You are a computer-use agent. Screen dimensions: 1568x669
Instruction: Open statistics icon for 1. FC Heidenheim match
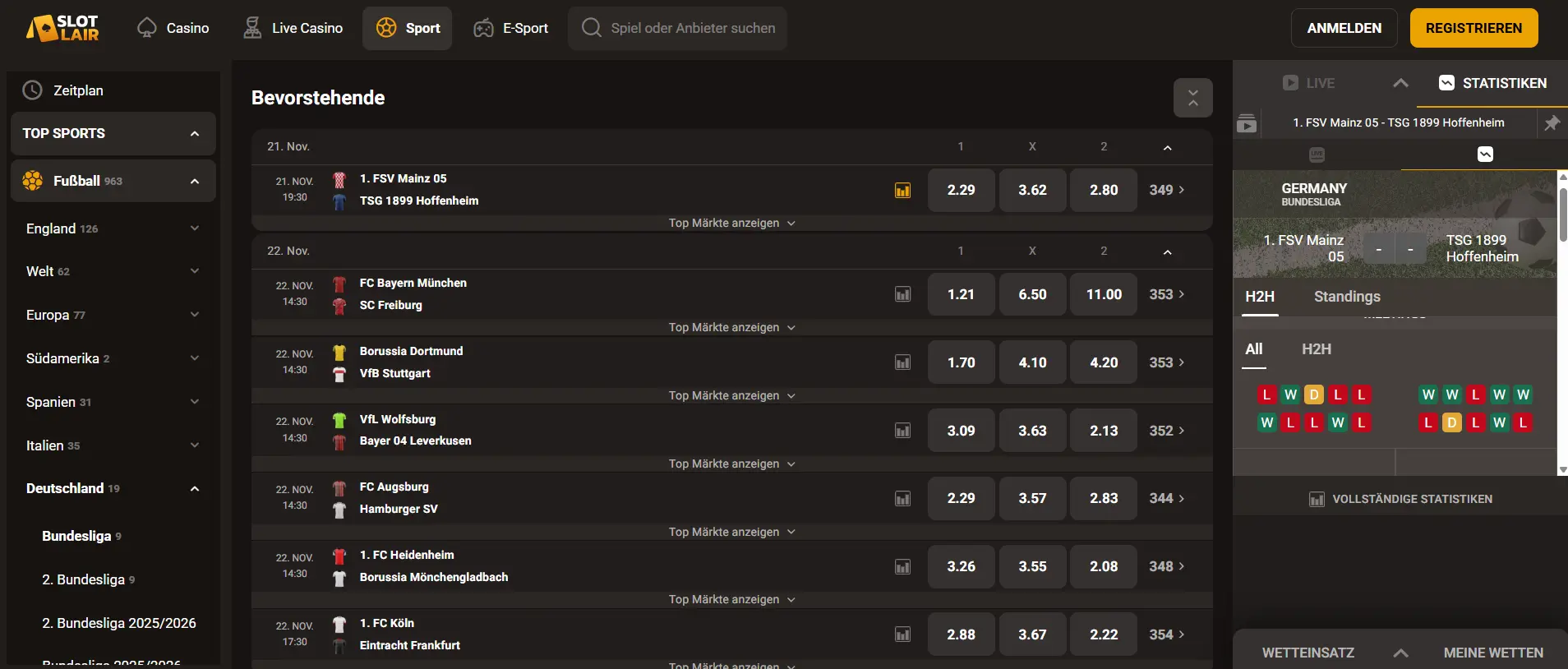pyautogui.click(x=902, y=566)
